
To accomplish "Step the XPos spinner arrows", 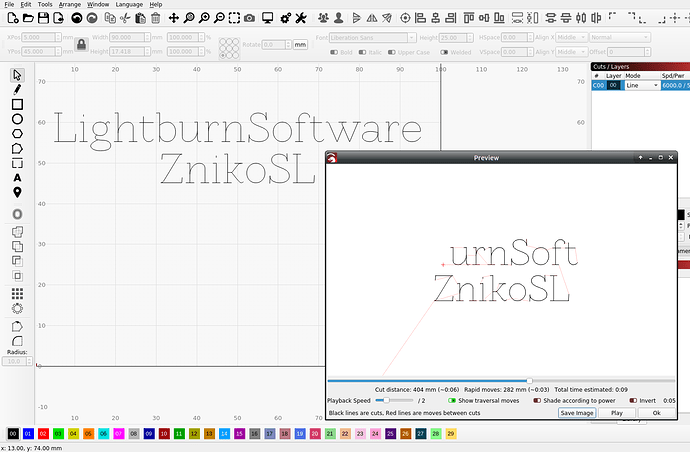I will 58,38.
